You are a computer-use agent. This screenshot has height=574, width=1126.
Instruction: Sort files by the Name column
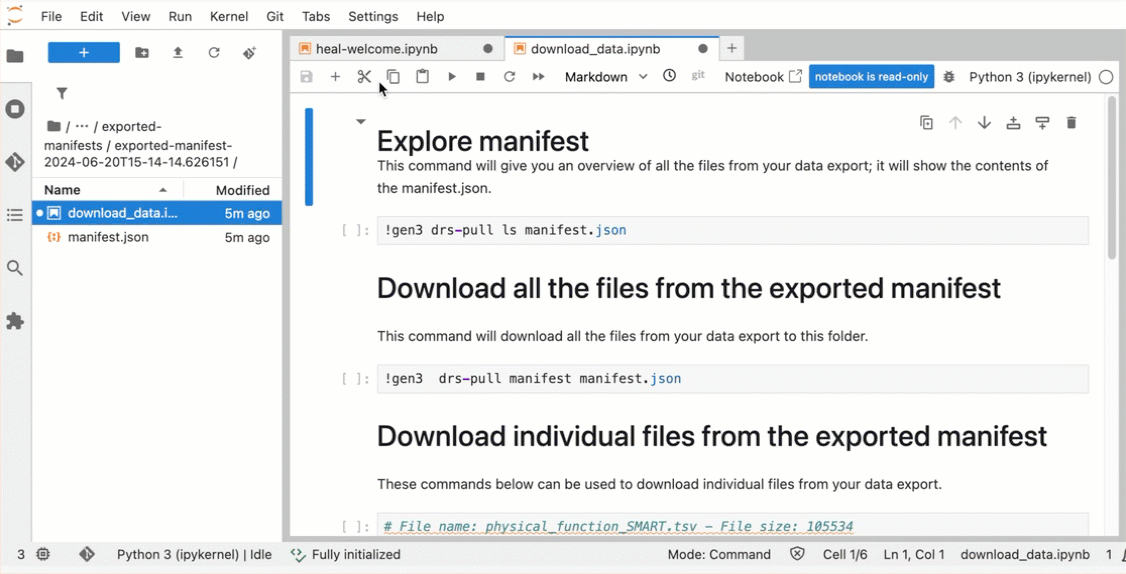pyautogui.click(x=108, y=190)
